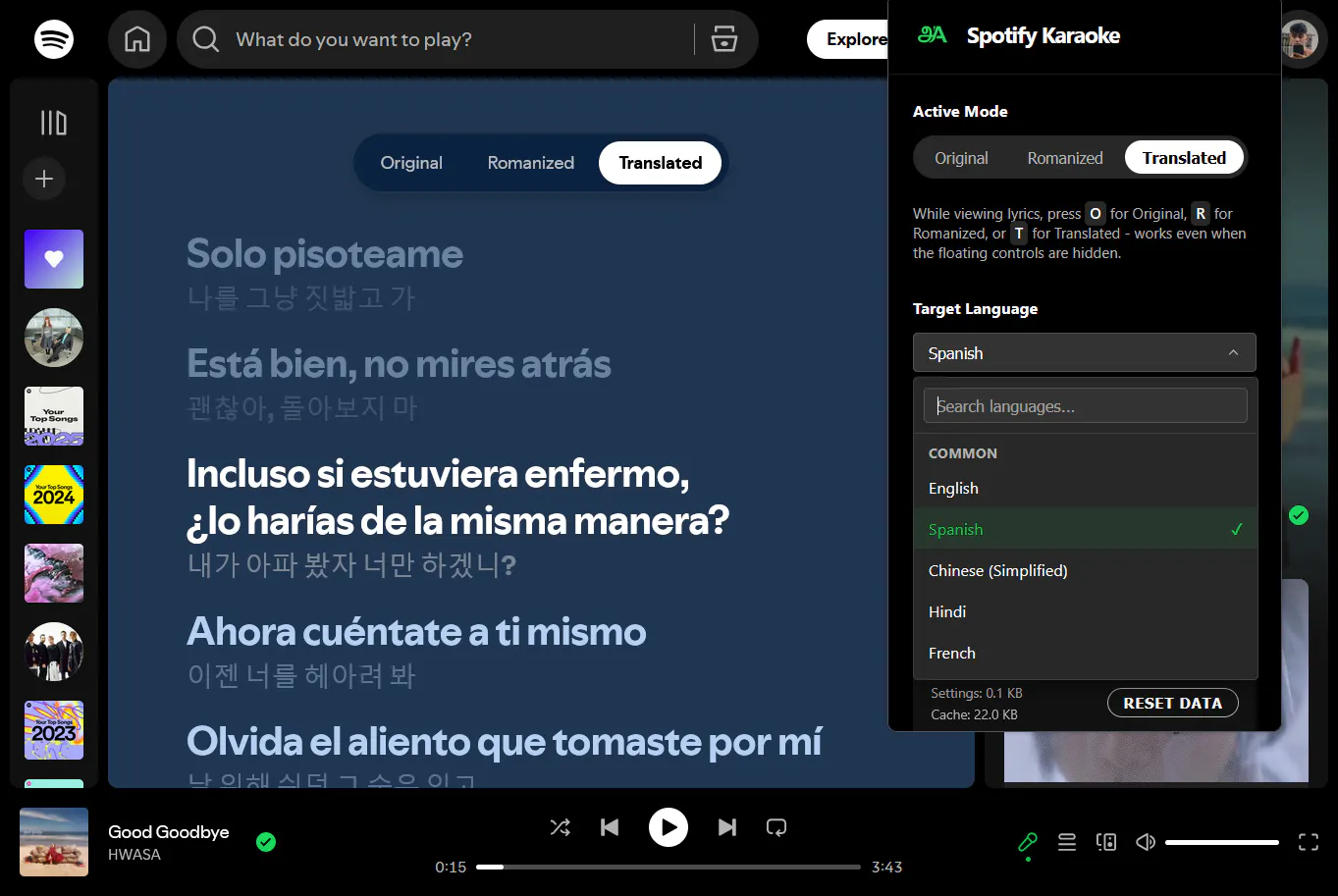Open Your Top Songs 2025 playlist
Image resolution: width=1338 pixels, height=896 pixels.
coord(54,416)
